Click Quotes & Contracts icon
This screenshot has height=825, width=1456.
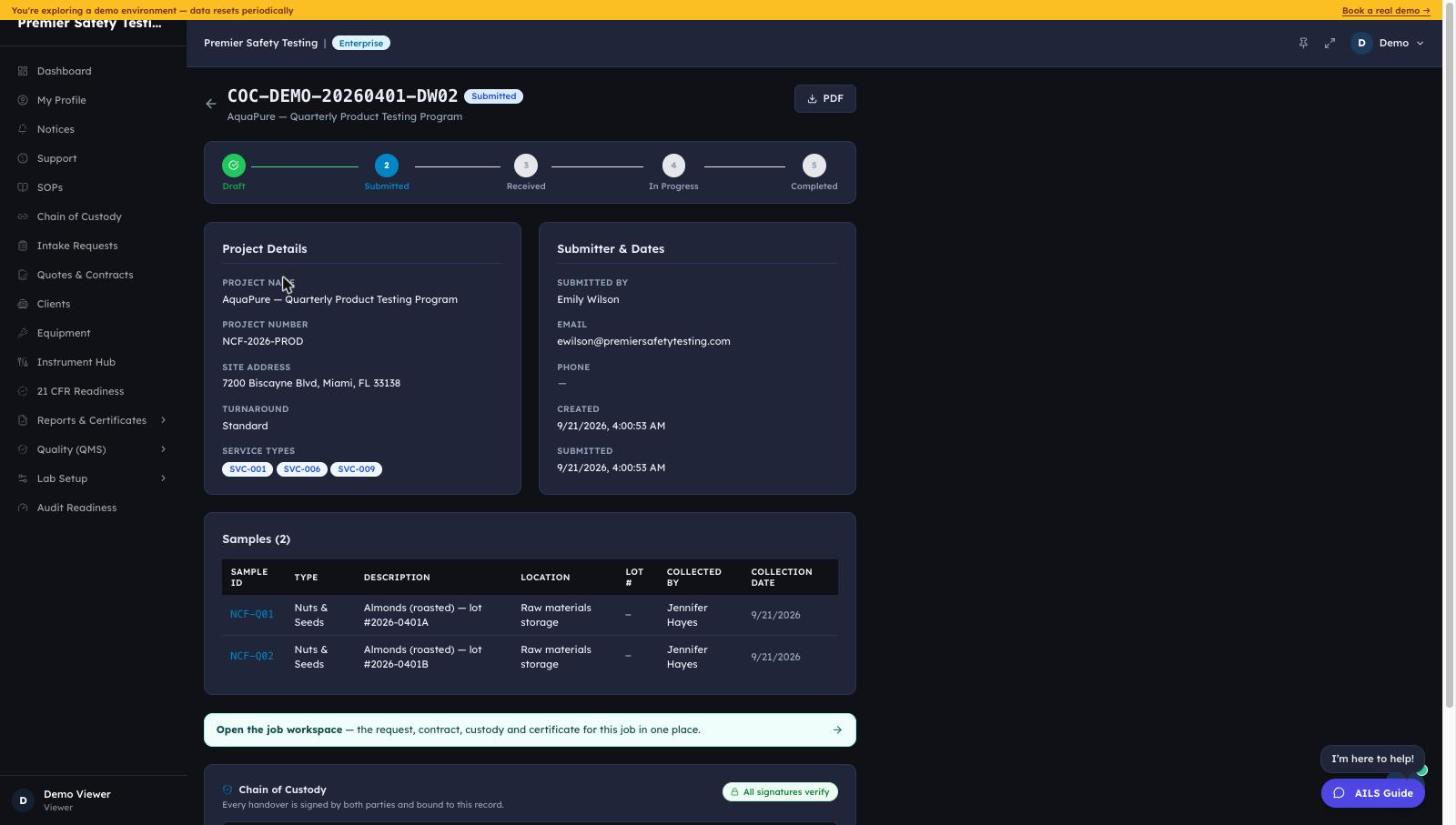(x=23, y=274)
